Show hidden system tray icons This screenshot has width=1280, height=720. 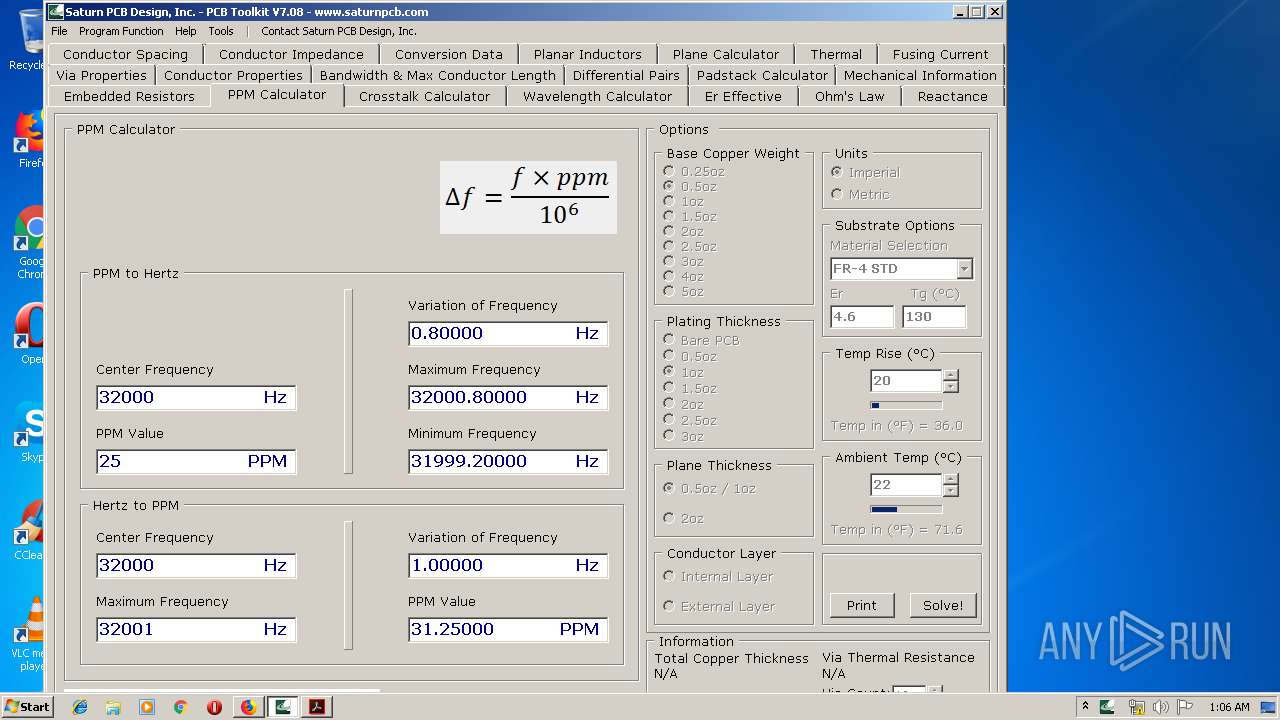[x=1086, y=707]
